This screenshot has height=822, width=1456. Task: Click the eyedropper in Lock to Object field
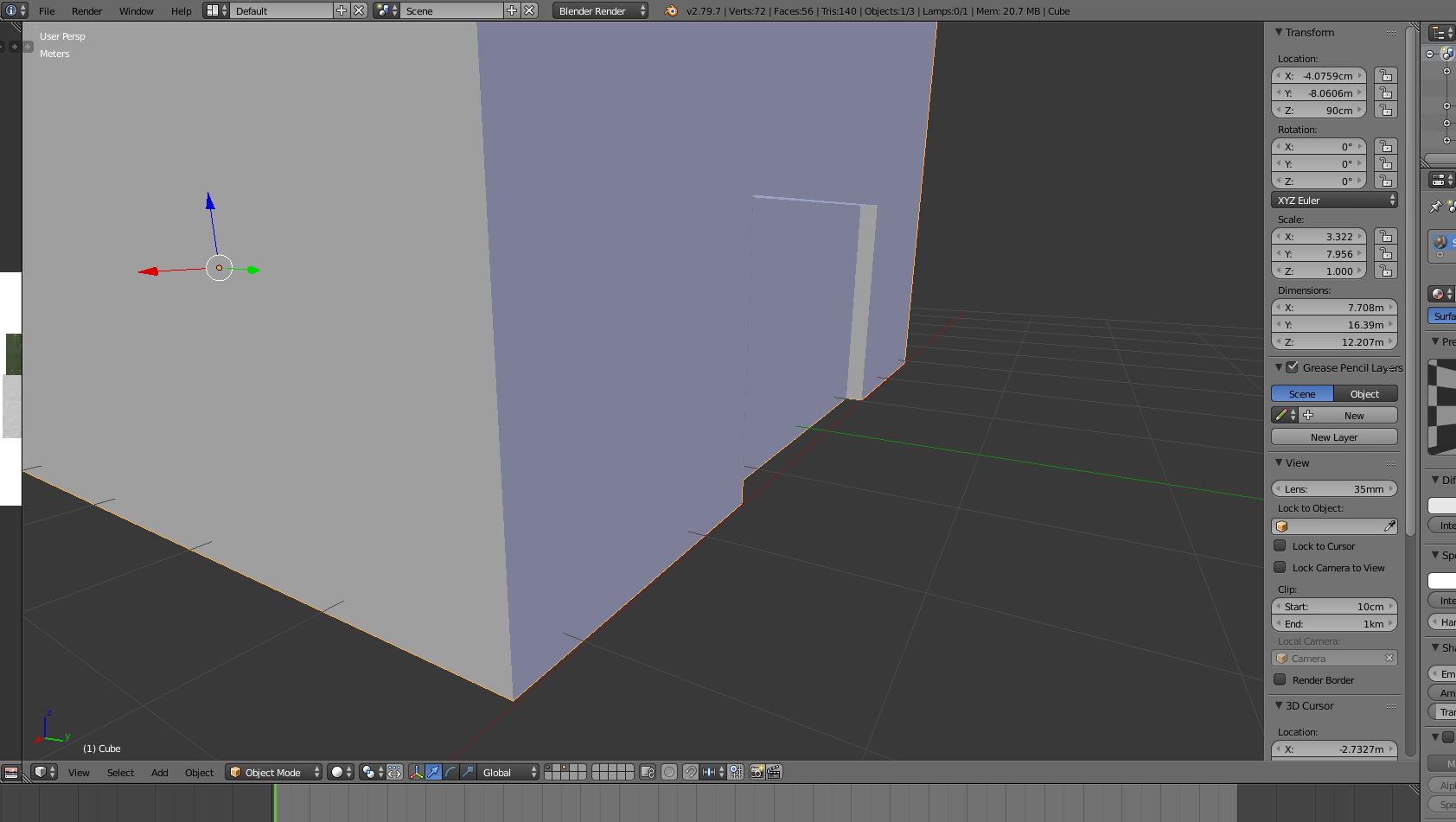1389,526
